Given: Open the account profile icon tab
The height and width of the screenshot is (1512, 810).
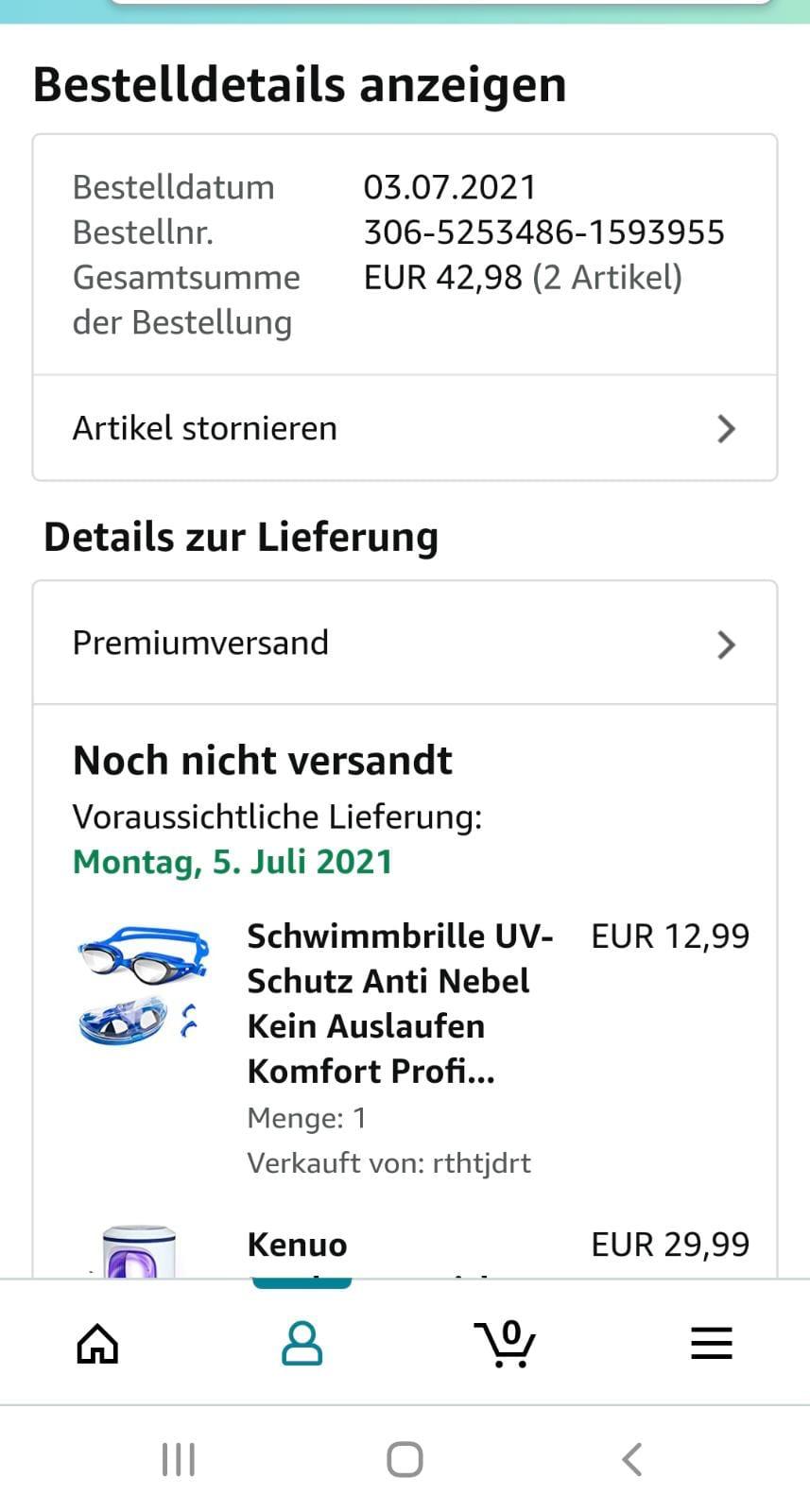Looking at the screenshot, I should (302, 1343).
